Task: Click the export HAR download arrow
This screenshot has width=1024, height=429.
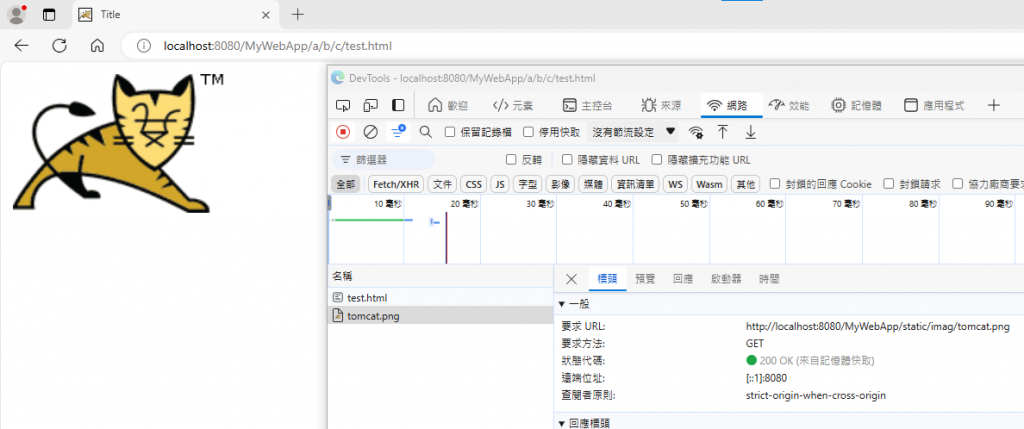Action: (750, 132)
